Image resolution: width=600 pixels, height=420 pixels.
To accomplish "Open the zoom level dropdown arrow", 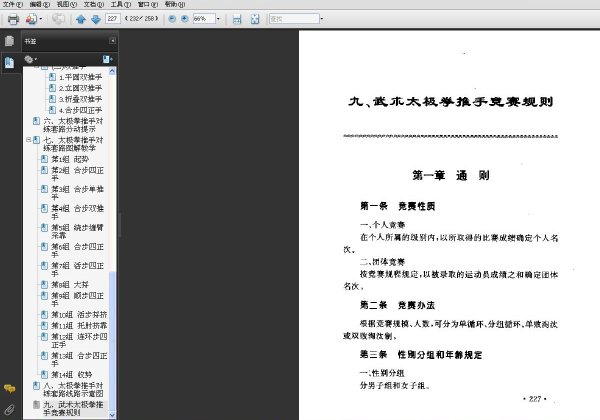I will pyautogui.click(x=218, y=18).
